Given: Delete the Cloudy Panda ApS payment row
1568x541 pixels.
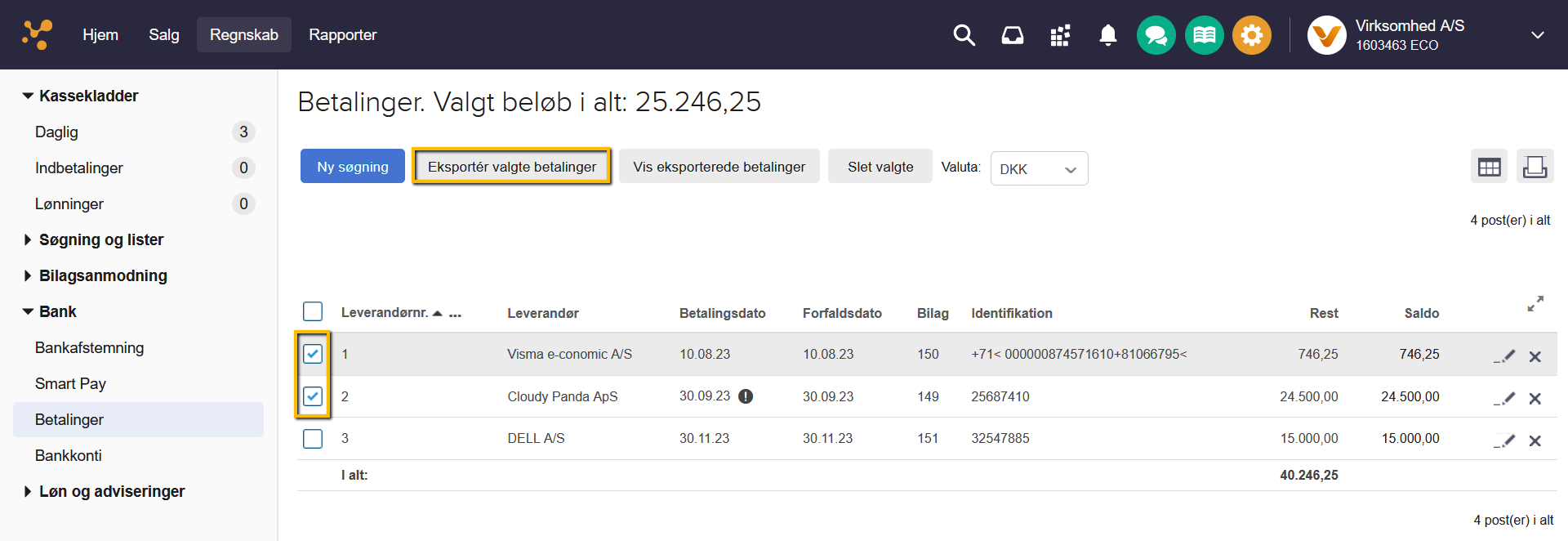Looking at the screenshot, I should (x=1535, y=398).
